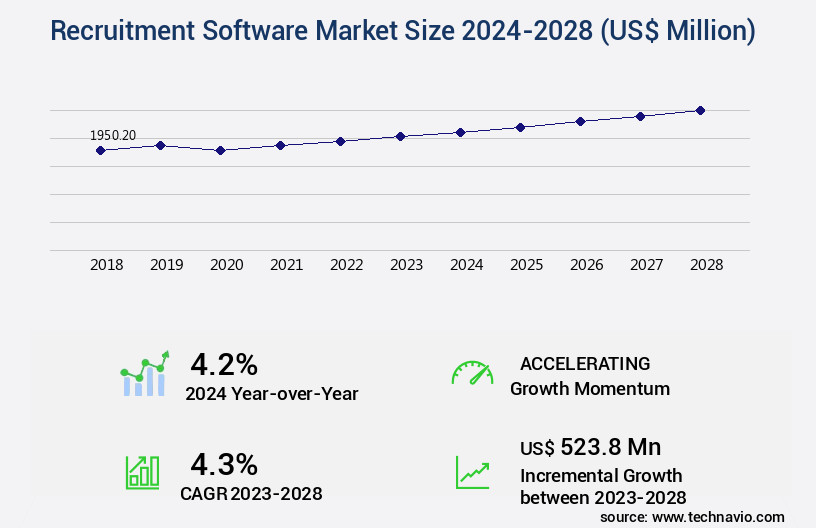Click the incremental growth line chart icon
This screenshot has height=528, width=816.
pos(472,472)
